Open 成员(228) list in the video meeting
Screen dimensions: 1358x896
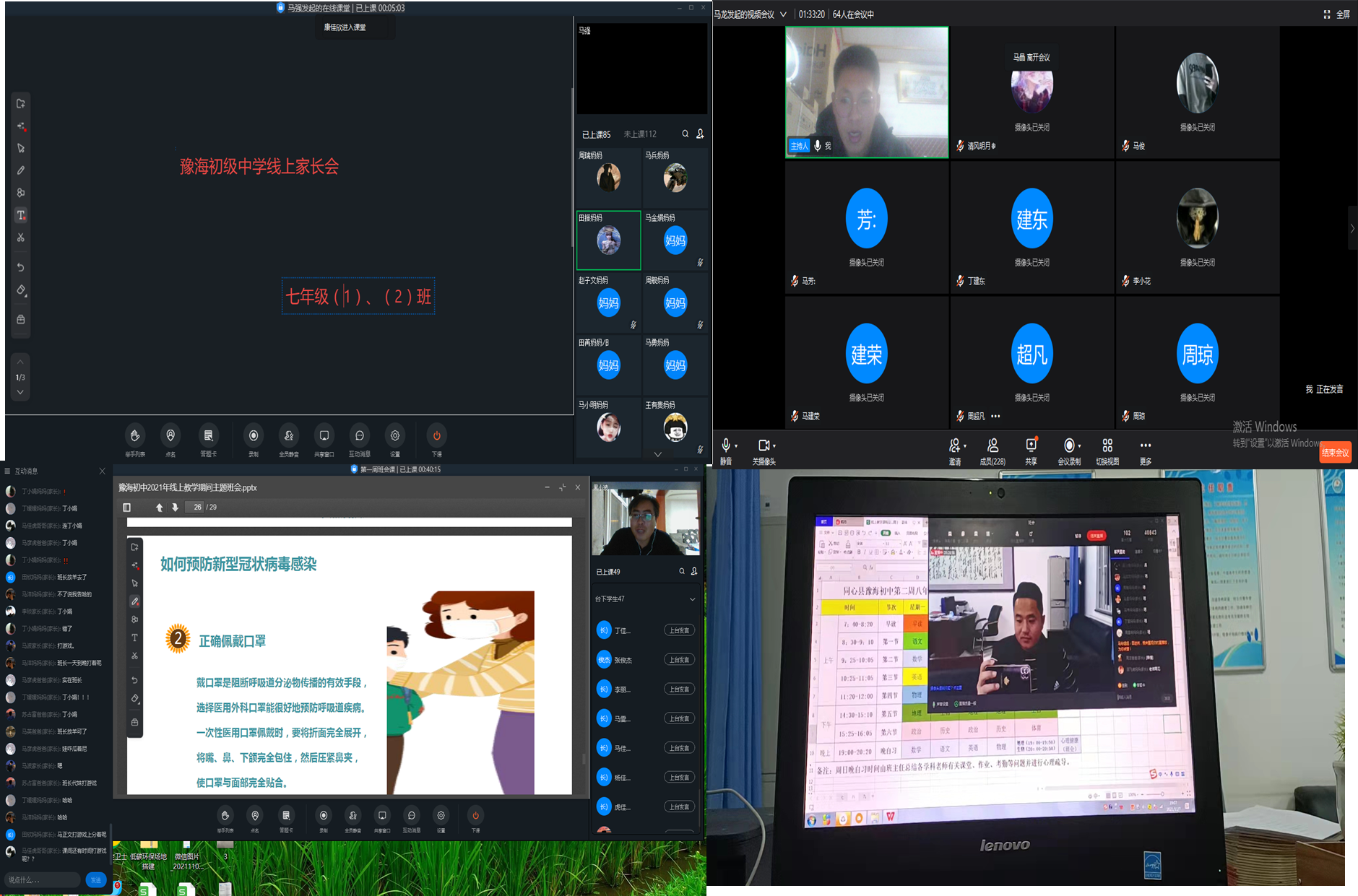pos(992,451)
